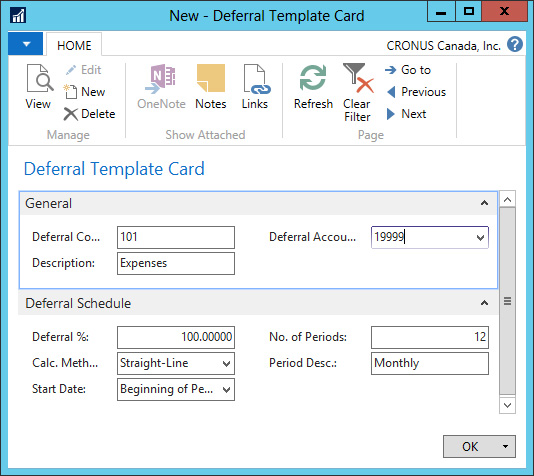The width and height of the screenshot is (534, 476).
Task: Open the blue help question mark
Action: 515,45
